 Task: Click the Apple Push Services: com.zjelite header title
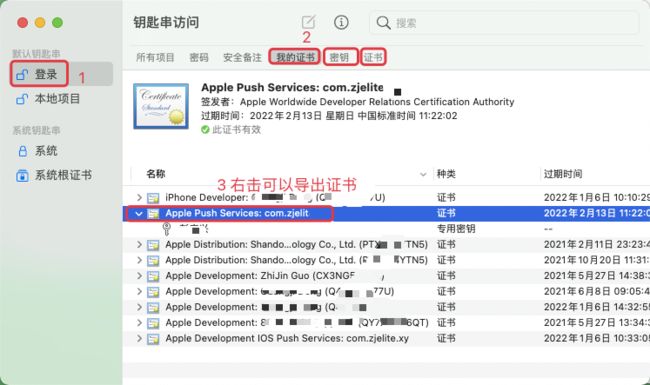(292, 87)
